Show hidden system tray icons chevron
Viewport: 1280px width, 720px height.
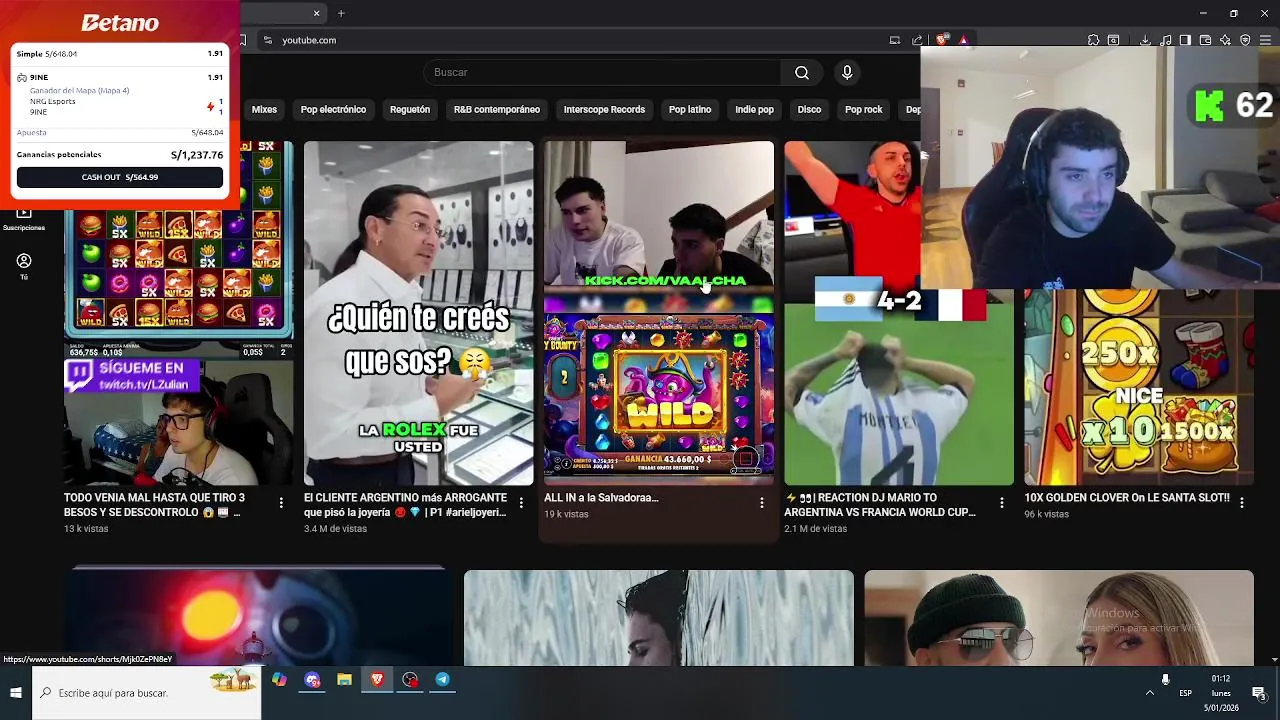pyautogui.click(x=1149, y=692)
